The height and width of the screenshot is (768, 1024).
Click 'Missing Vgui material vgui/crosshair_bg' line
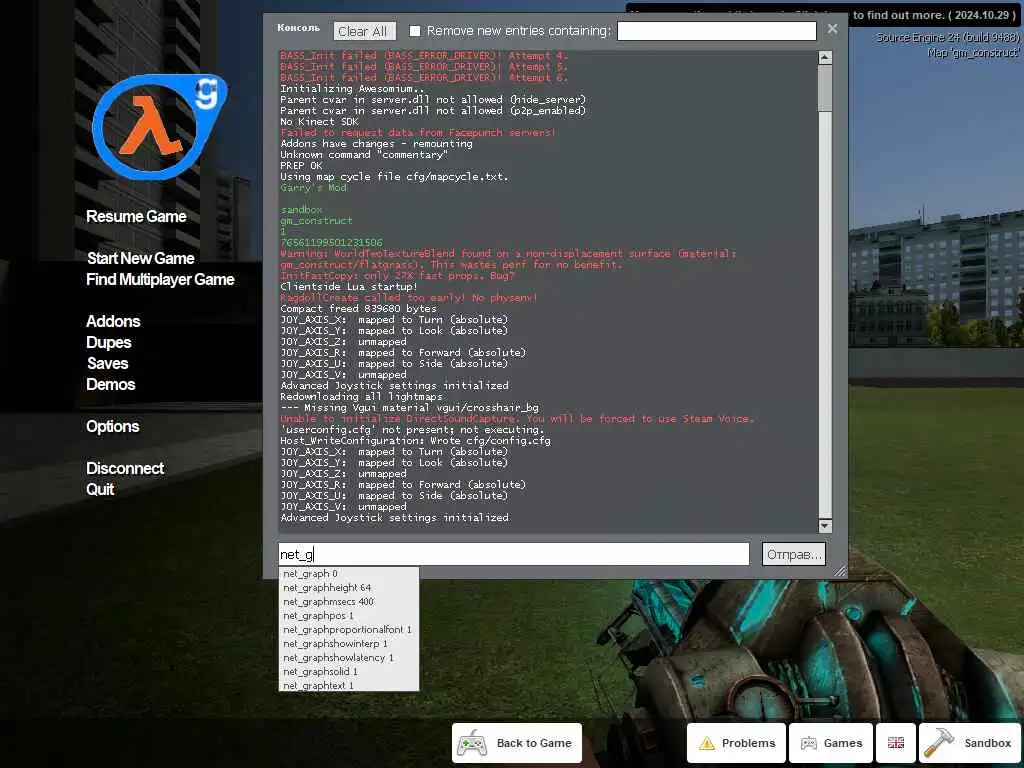409,408
